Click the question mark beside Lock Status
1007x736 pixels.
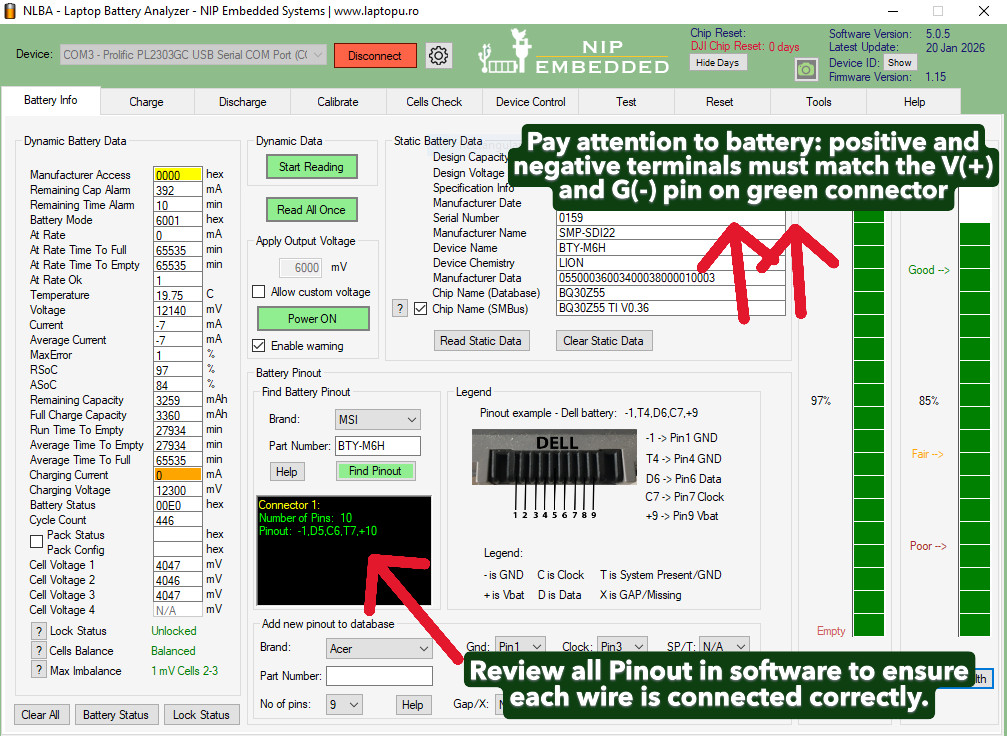click(39, 631)
